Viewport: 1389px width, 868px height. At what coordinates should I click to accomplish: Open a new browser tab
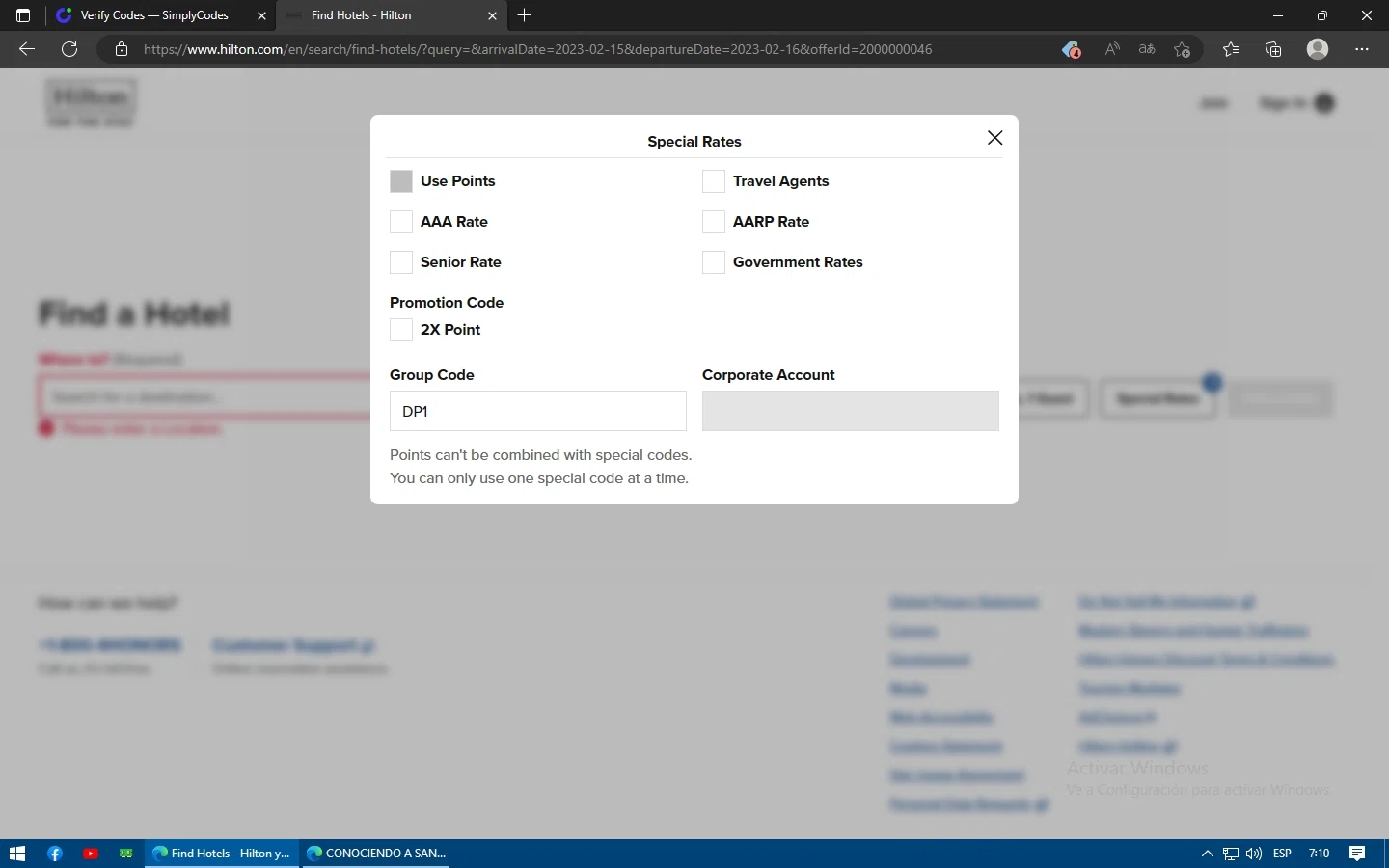525,15
